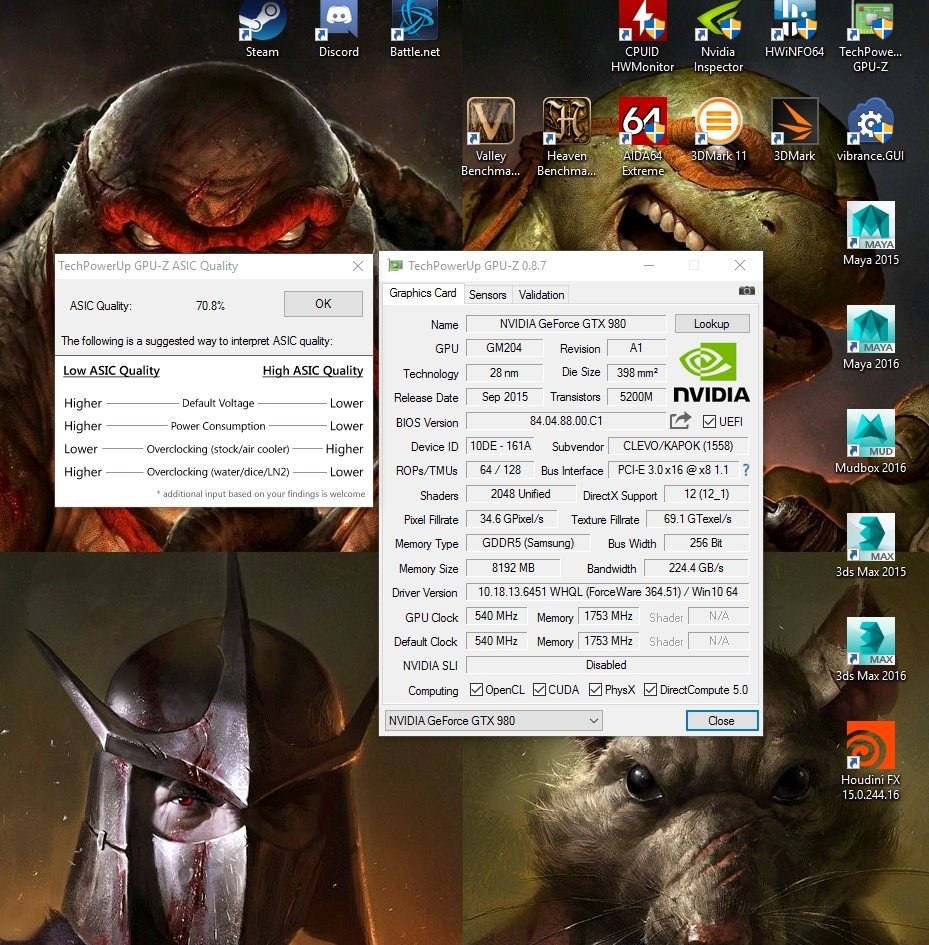Screen dimensions: 929x945
Task: Open 3ds Max 2016 shortcut
Action: coord(870,650)
